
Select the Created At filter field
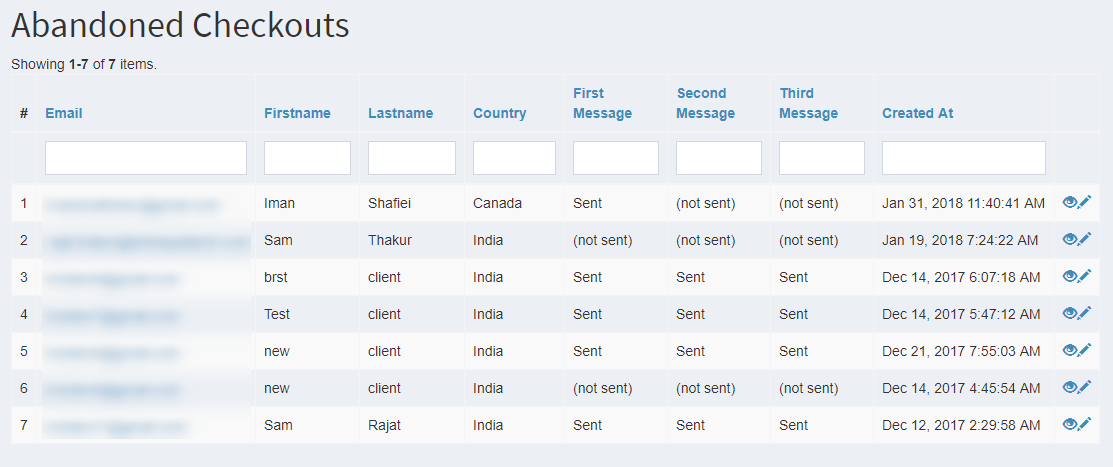click(963, 158)
